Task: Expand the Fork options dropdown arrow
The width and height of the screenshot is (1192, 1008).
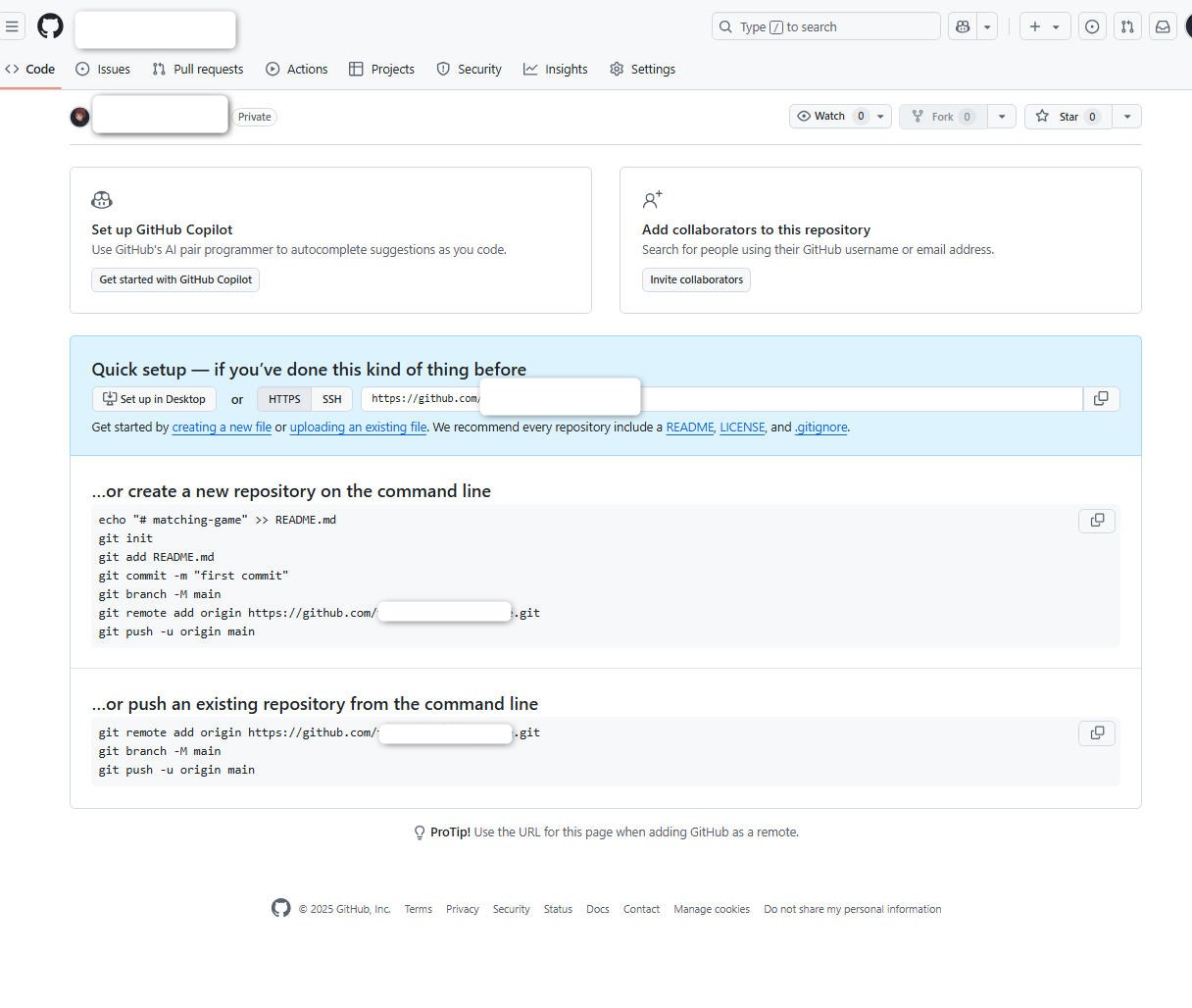Action: click(1001, 117)
